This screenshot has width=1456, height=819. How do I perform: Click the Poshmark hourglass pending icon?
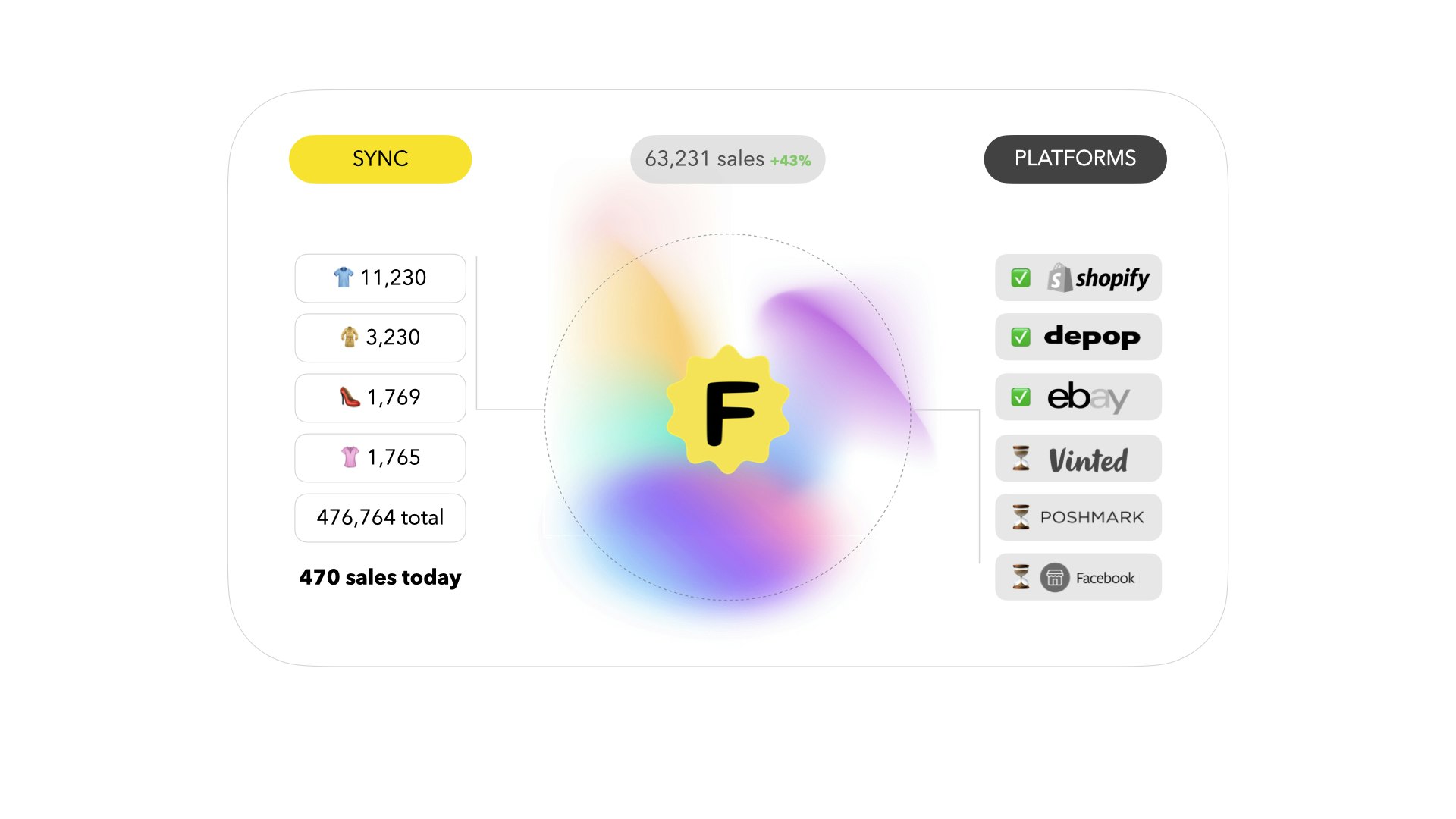click(1021, 517)
